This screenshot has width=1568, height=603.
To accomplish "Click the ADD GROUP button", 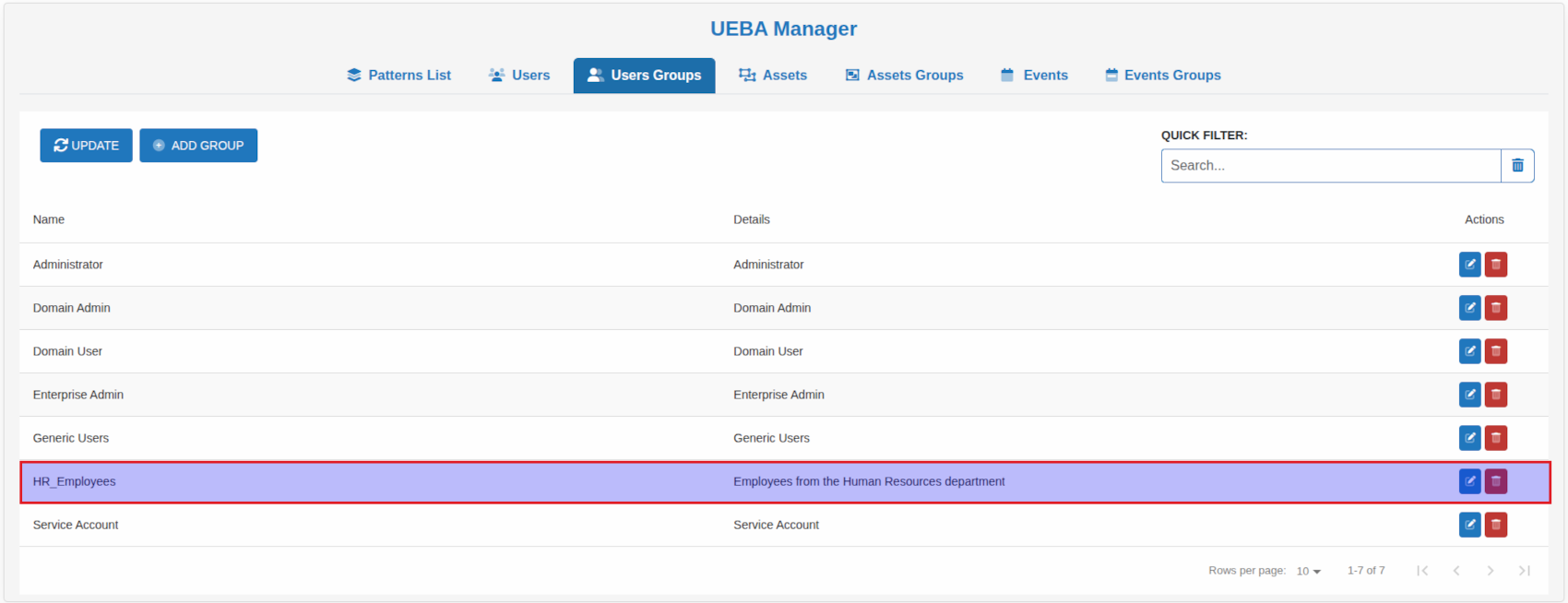I will click(198, 146).
